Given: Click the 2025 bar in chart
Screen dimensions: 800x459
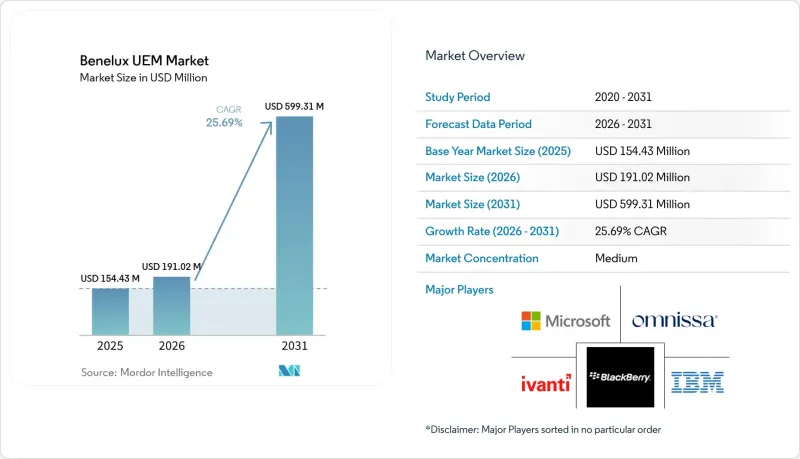Looking at the screenshot, I should 110,312.
